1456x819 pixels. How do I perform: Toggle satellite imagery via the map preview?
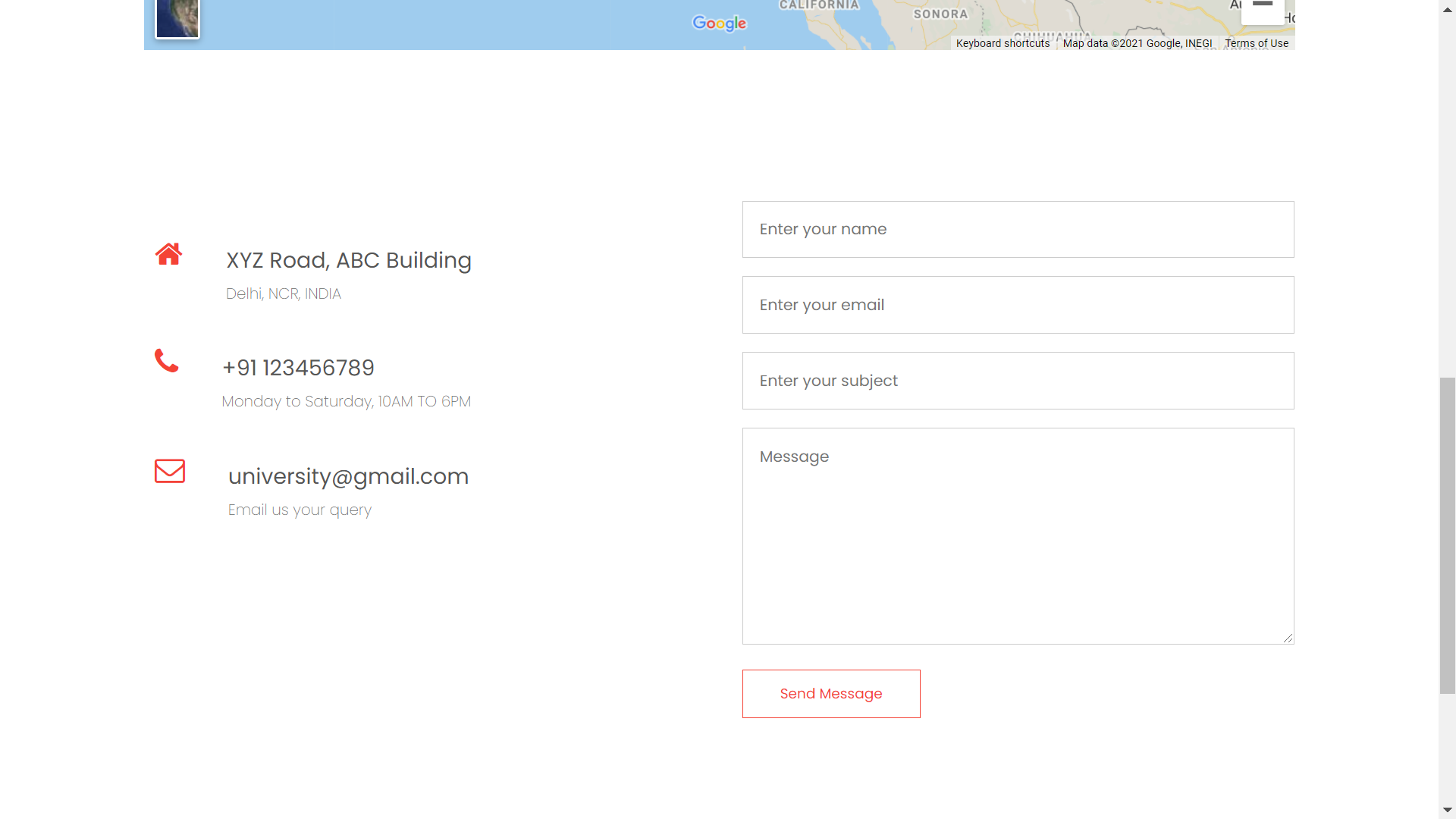coord(177,17)
